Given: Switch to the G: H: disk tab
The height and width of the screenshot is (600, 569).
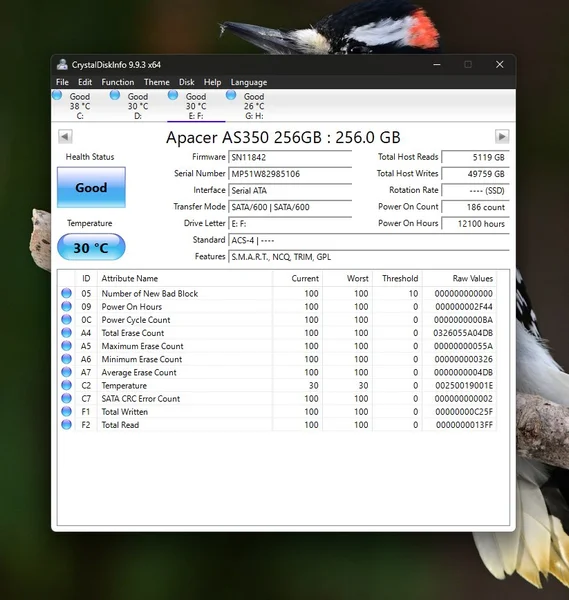Looking at the screenshot, I should [x=254, y=106].
